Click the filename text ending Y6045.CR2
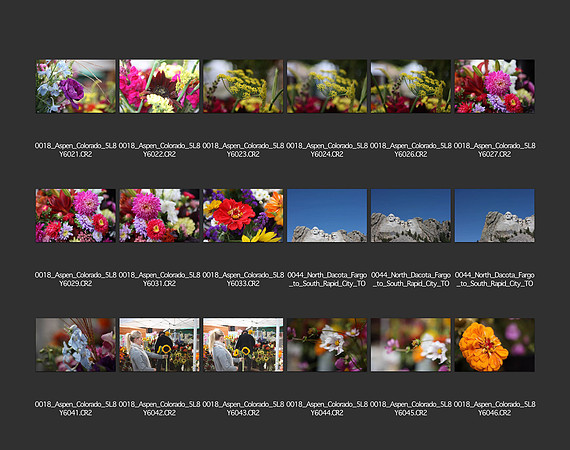This screenshot has height=450, width=570. tap(411, 409)
